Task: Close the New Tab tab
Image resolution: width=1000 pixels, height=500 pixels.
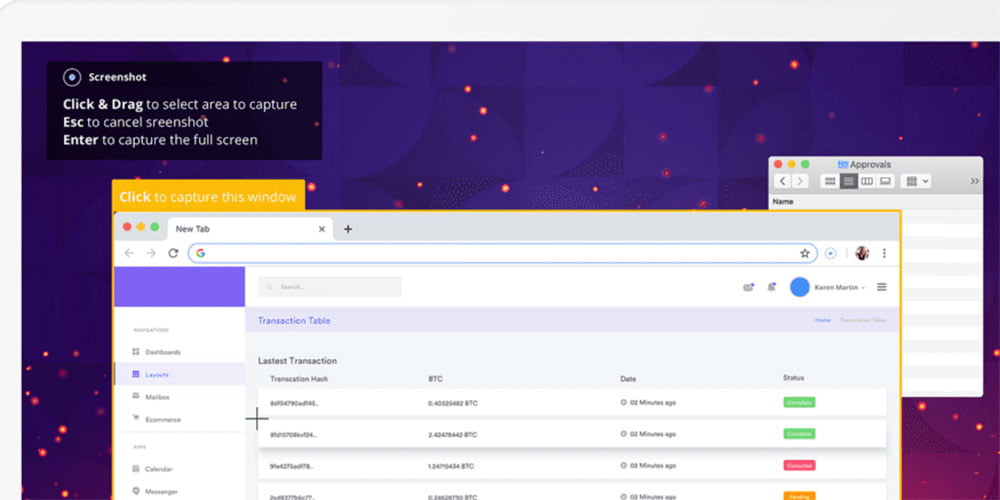Action: point(321,229)
